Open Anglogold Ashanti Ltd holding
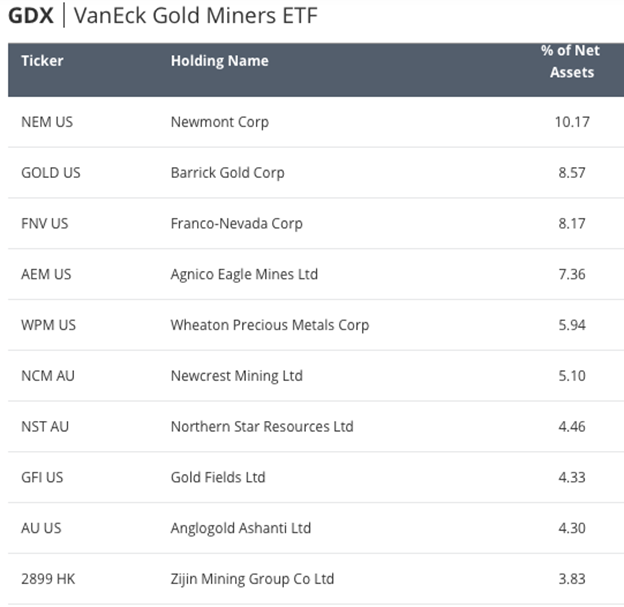 point(241,529)
